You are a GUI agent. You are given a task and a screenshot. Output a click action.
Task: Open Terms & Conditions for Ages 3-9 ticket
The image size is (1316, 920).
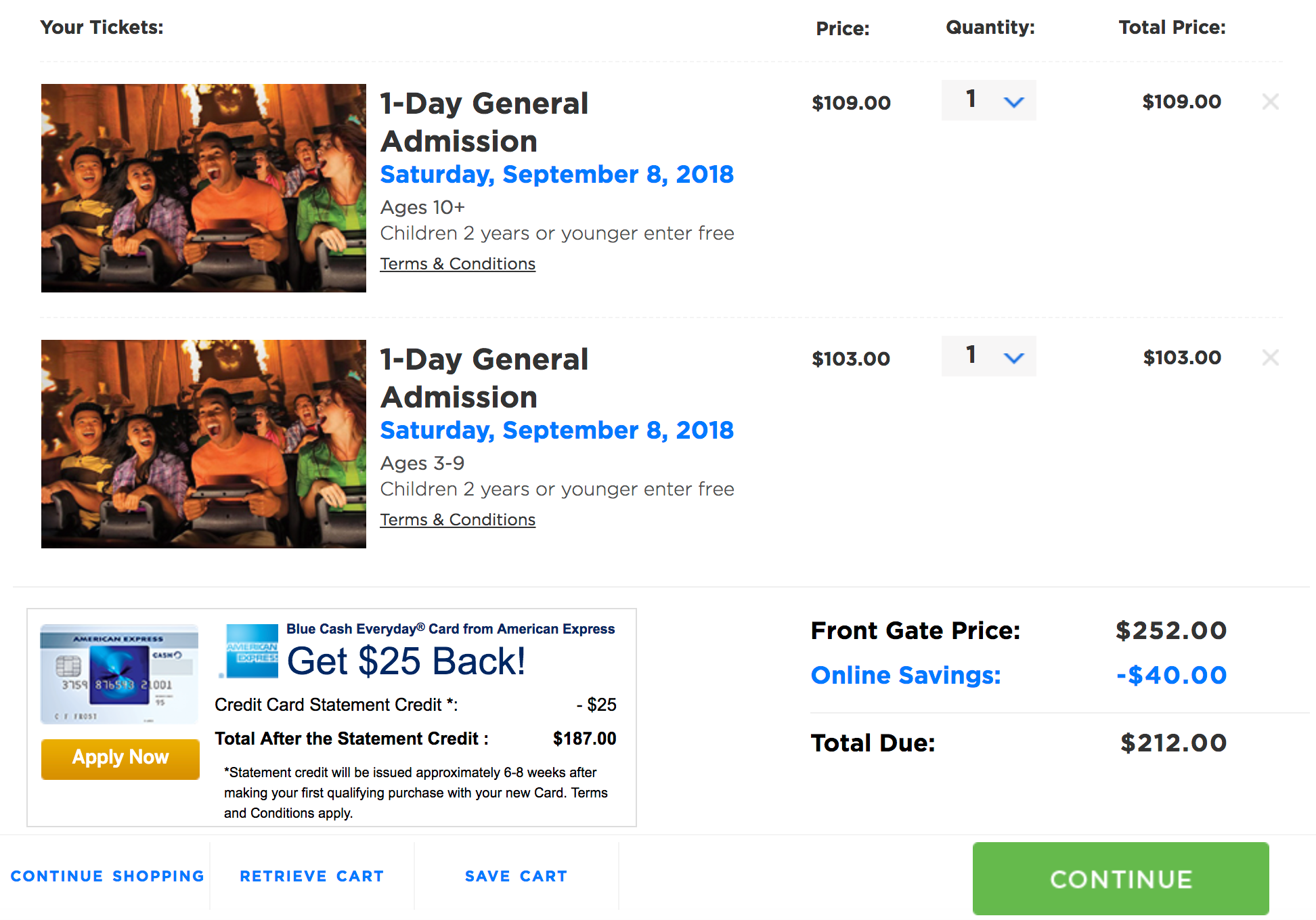(458, 520)
